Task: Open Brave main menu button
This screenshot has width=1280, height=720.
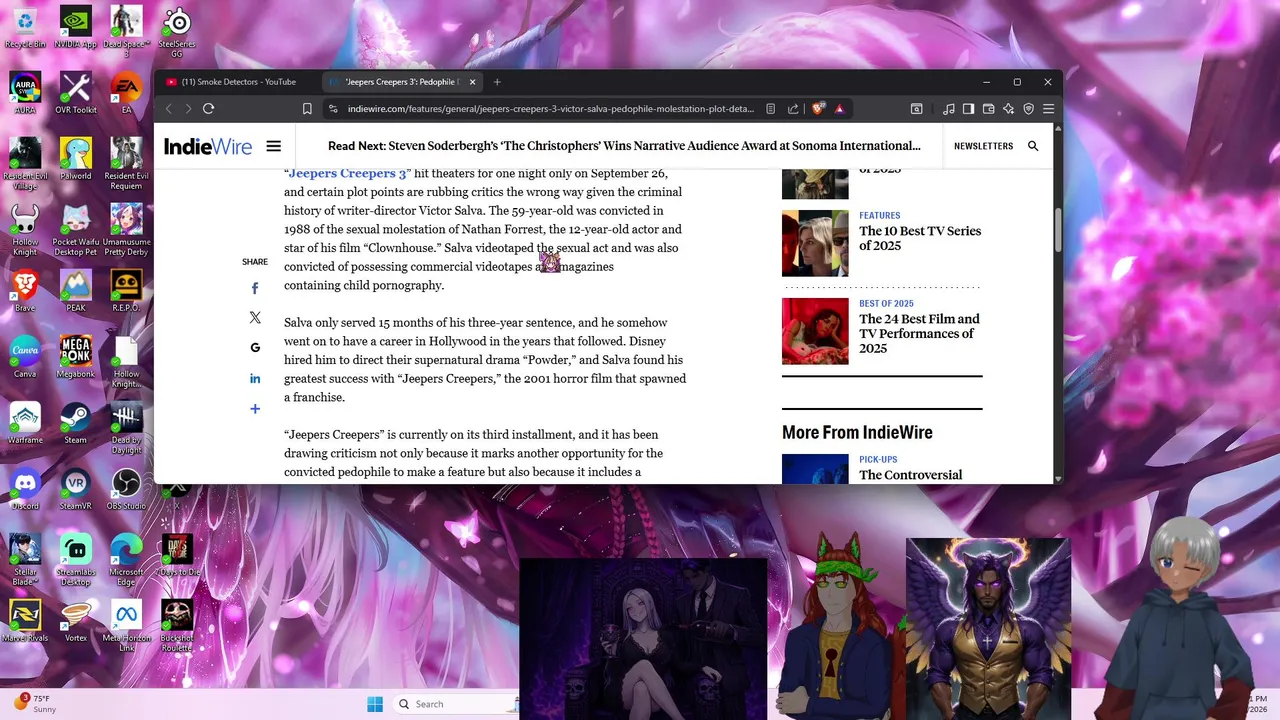Action: pos(1048,109)
